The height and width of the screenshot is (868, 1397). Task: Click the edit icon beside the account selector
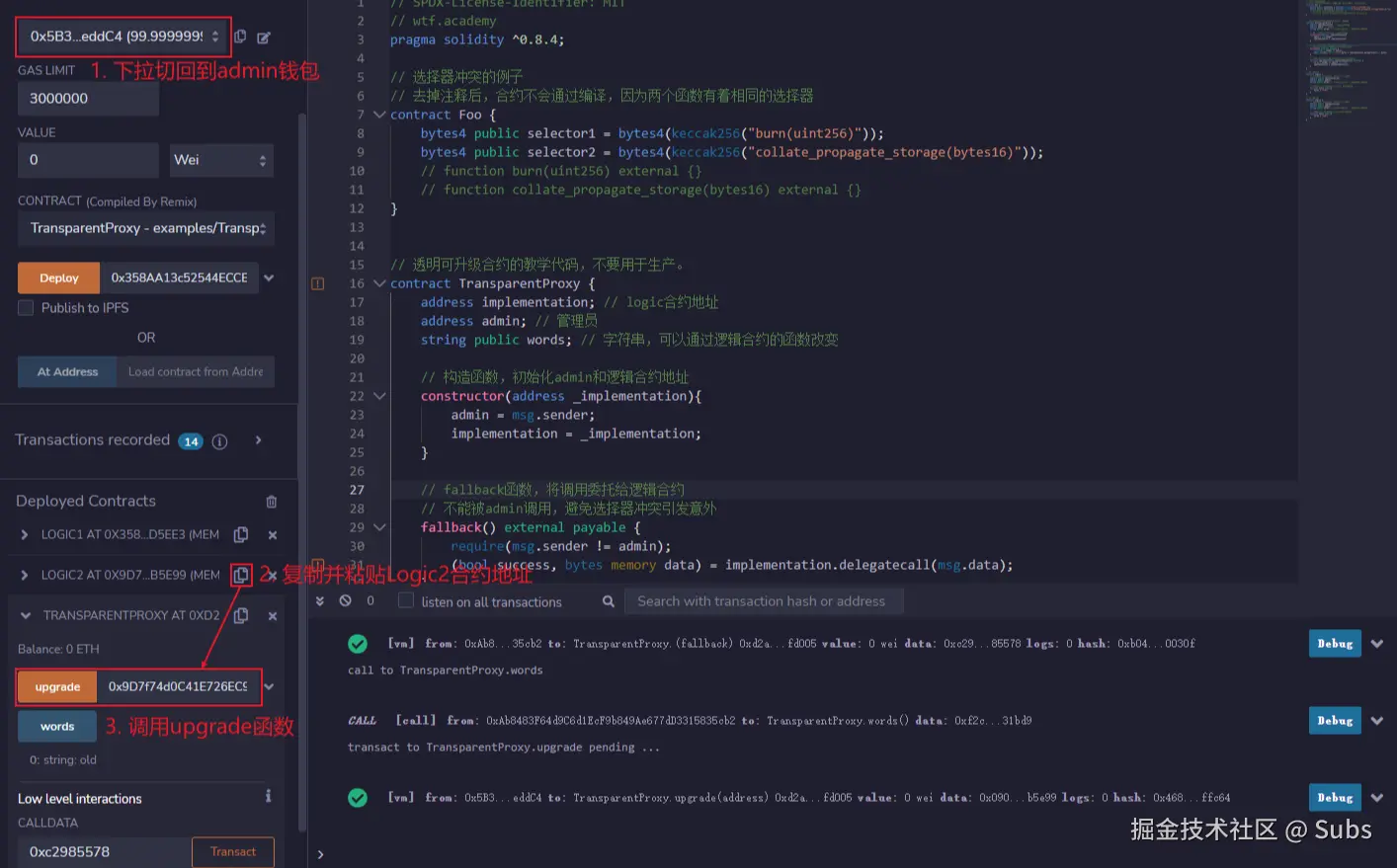click(264, 38)
